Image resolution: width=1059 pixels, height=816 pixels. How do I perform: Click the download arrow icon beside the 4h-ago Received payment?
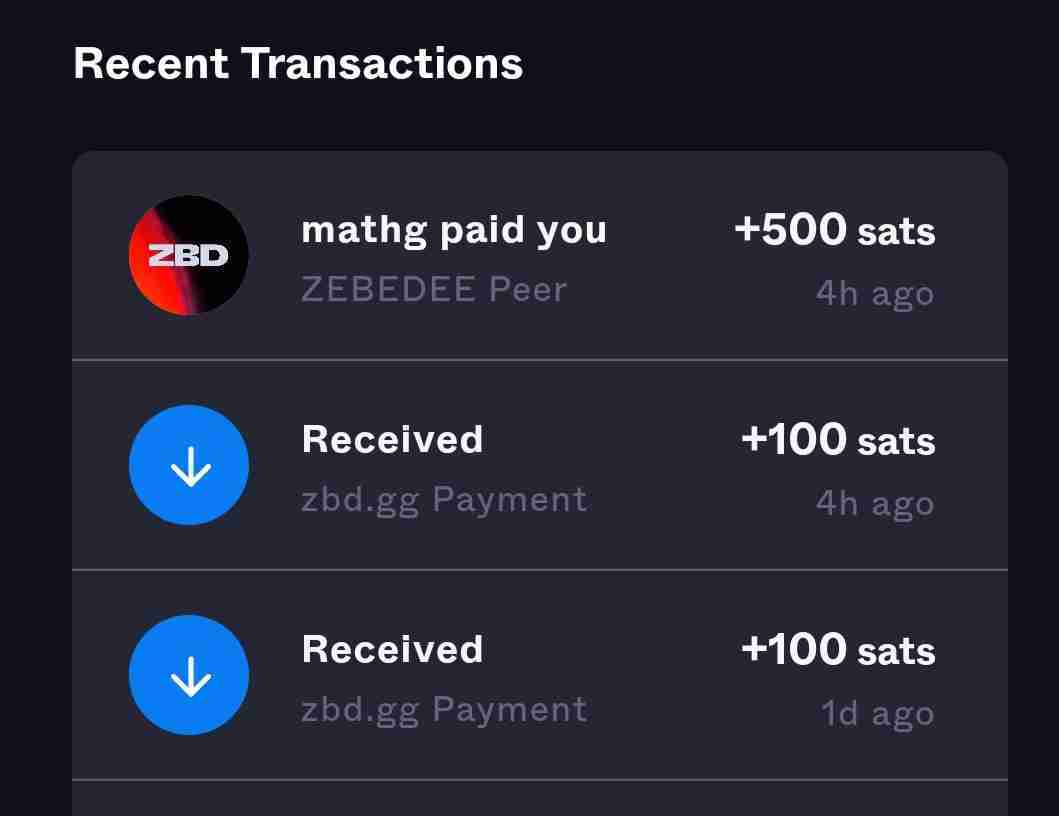pos(189,465)
